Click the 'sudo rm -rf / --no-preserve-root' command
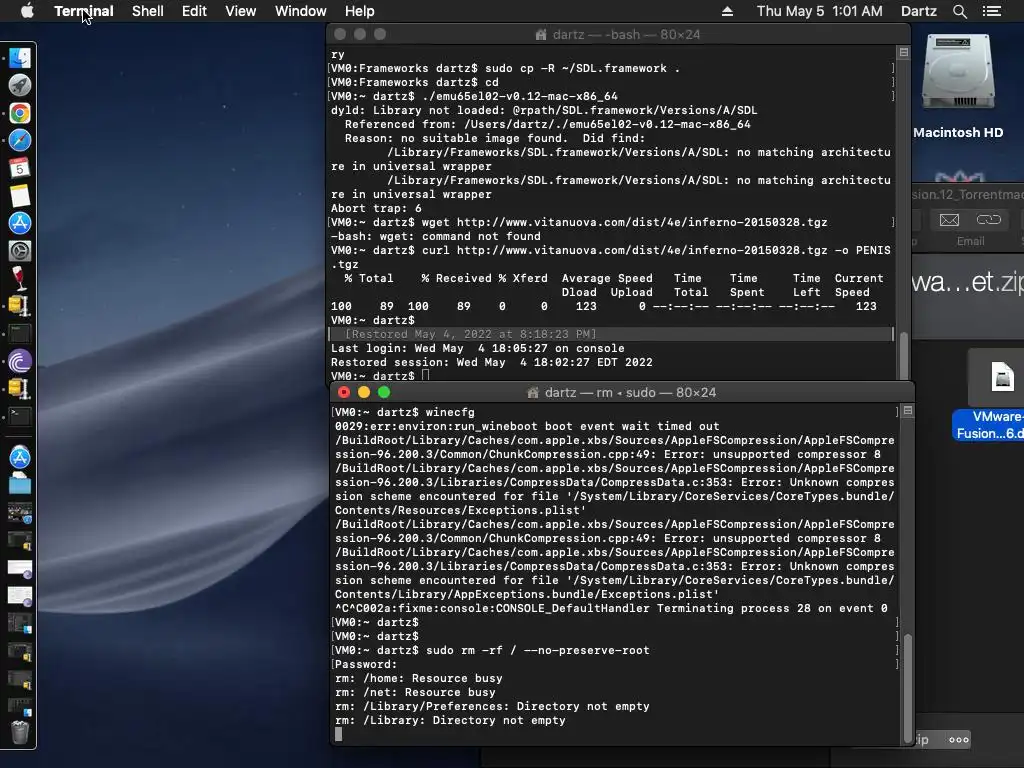Viewport: 1024px width, 768px height. pyautogui.click(x=537, y=650)
